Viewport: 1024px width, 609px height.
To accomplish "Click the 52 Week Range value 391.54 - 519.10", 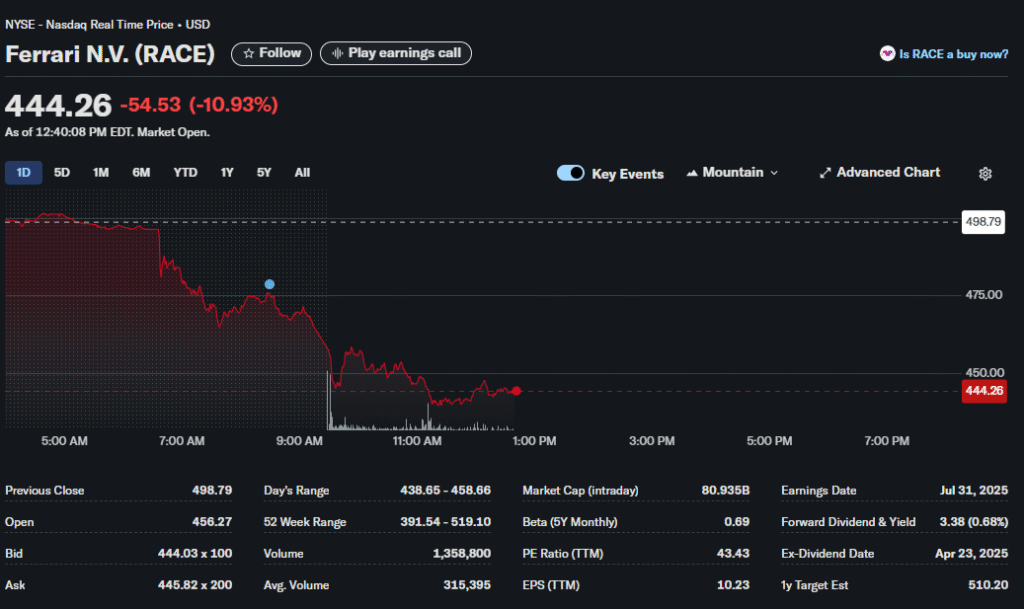I will point(445,522).
